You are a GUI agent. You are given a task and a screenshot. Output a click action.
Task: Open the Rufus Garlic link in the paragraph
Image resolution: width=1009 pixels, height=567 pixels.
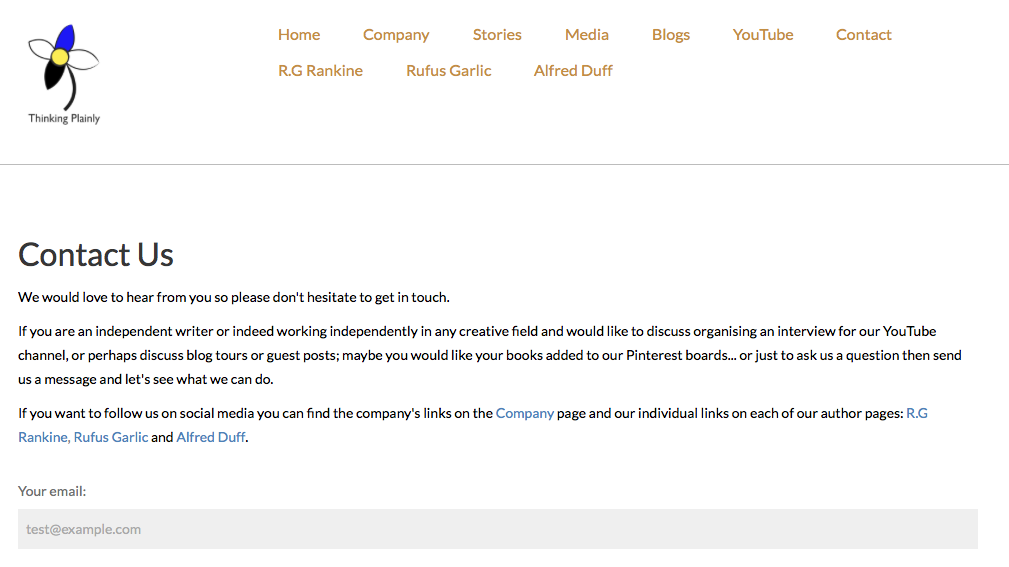click(x=111, y=437)
